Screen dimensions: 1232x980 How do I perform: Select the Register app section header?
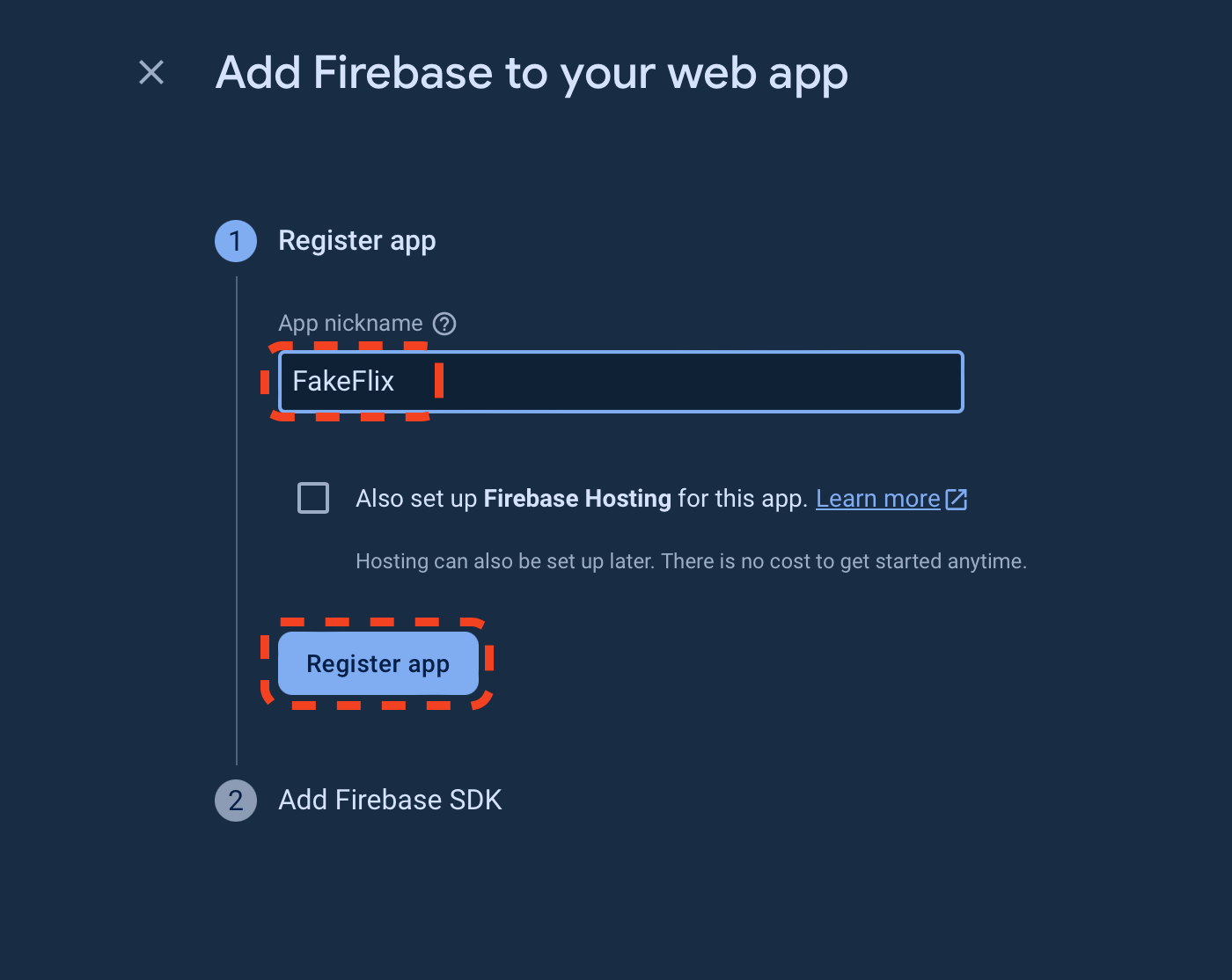coord(357,240)
